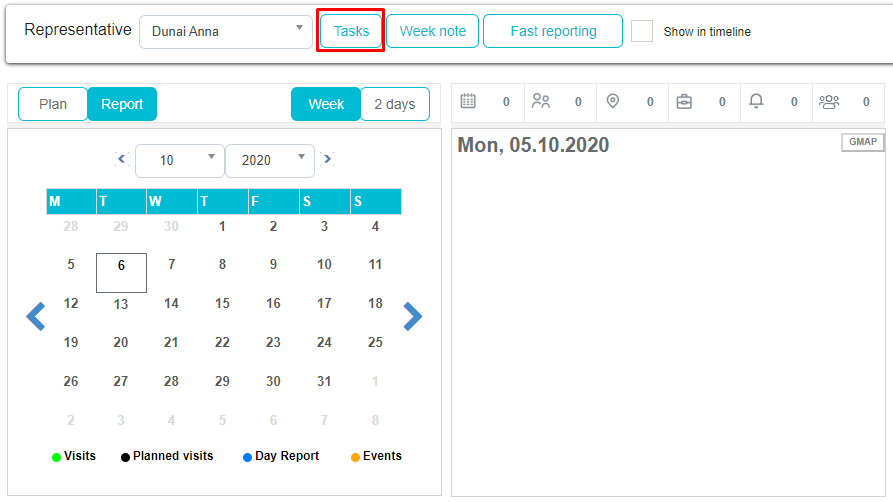Open the Tasks button
Image resolution: width=893 pixels, height=502 pixels.
tap(351, 31)
